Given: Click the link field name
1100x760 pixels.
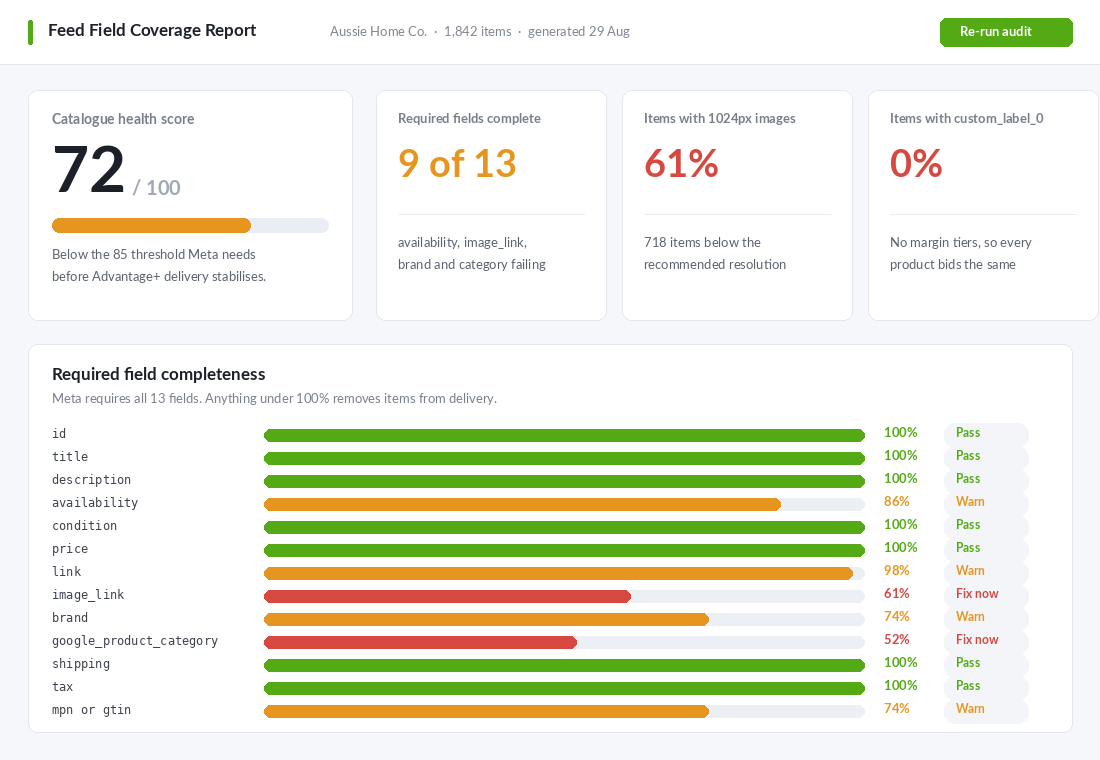Looking at the screenshot, I should point(67,572).
